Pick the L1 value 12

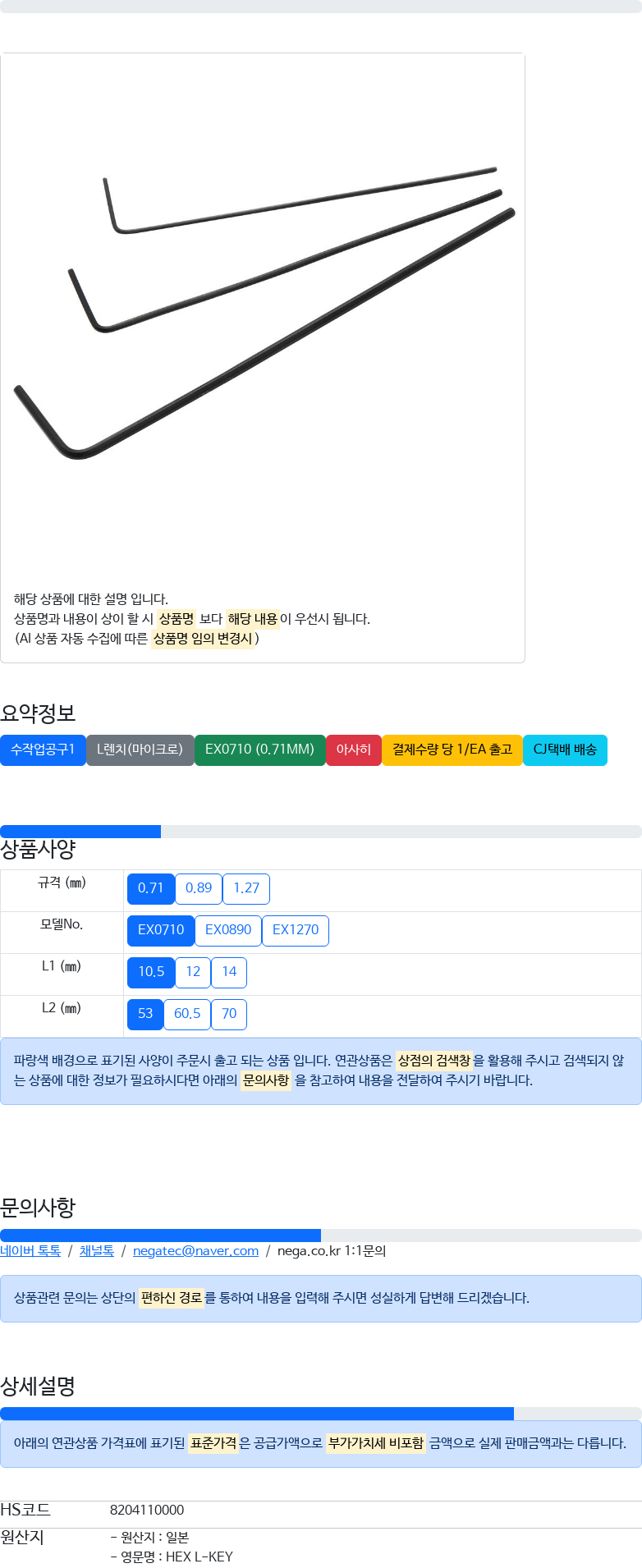coord(193,972)
